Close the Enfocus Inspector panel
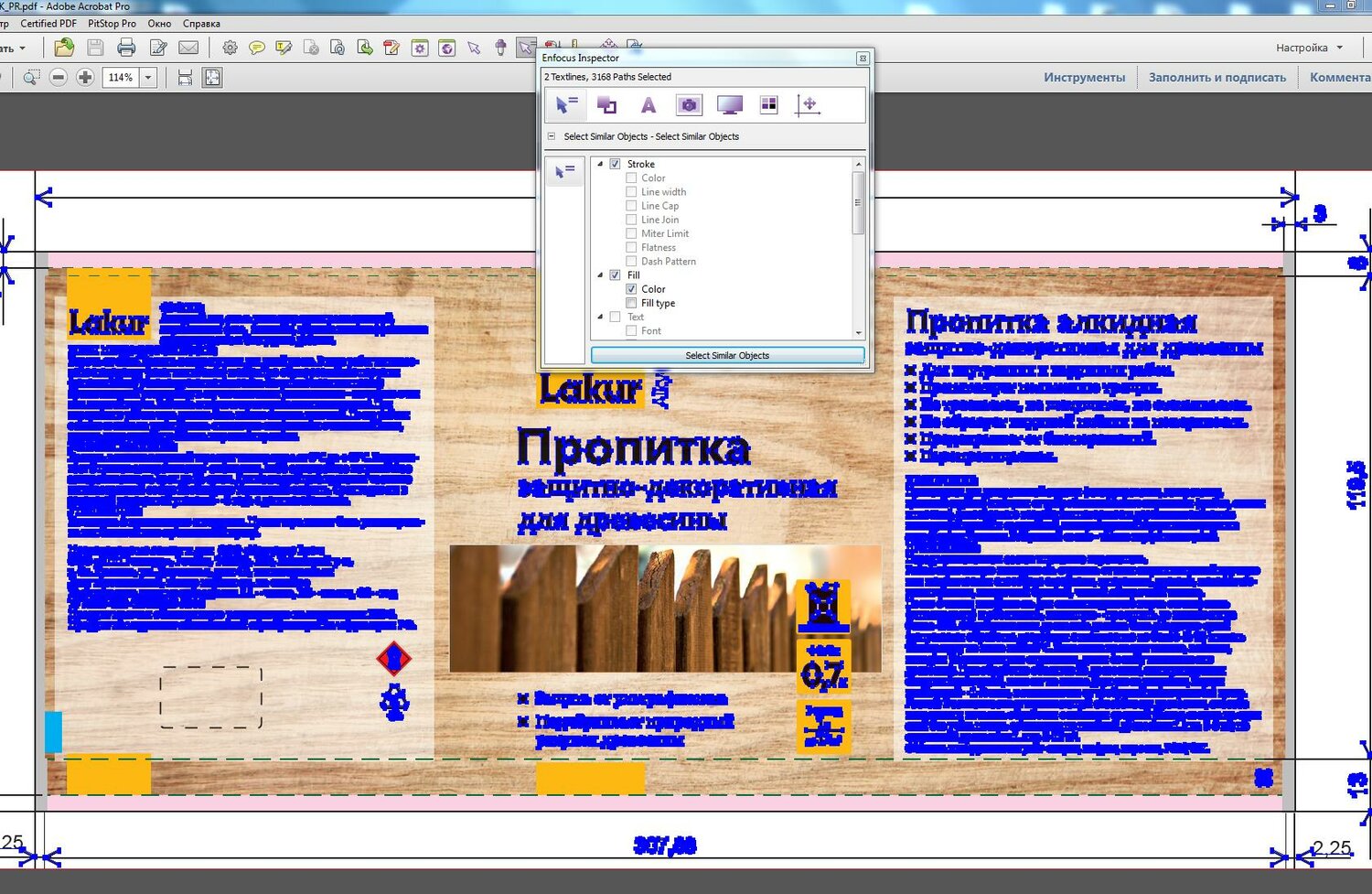This screenshot has width=1372, height=894. tap(862, 59)
